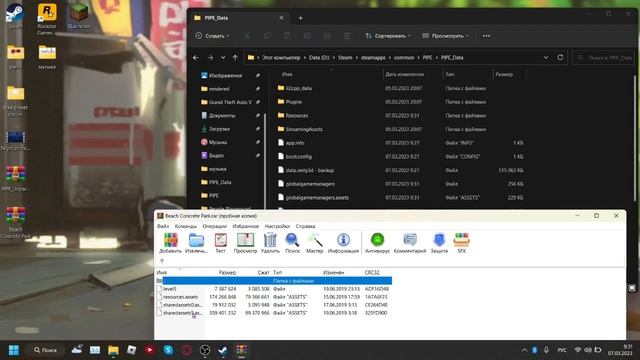Click Data (D:) in the address path
Screen dimensions: 640x360
pyautogui.click(x=319, y=58)
